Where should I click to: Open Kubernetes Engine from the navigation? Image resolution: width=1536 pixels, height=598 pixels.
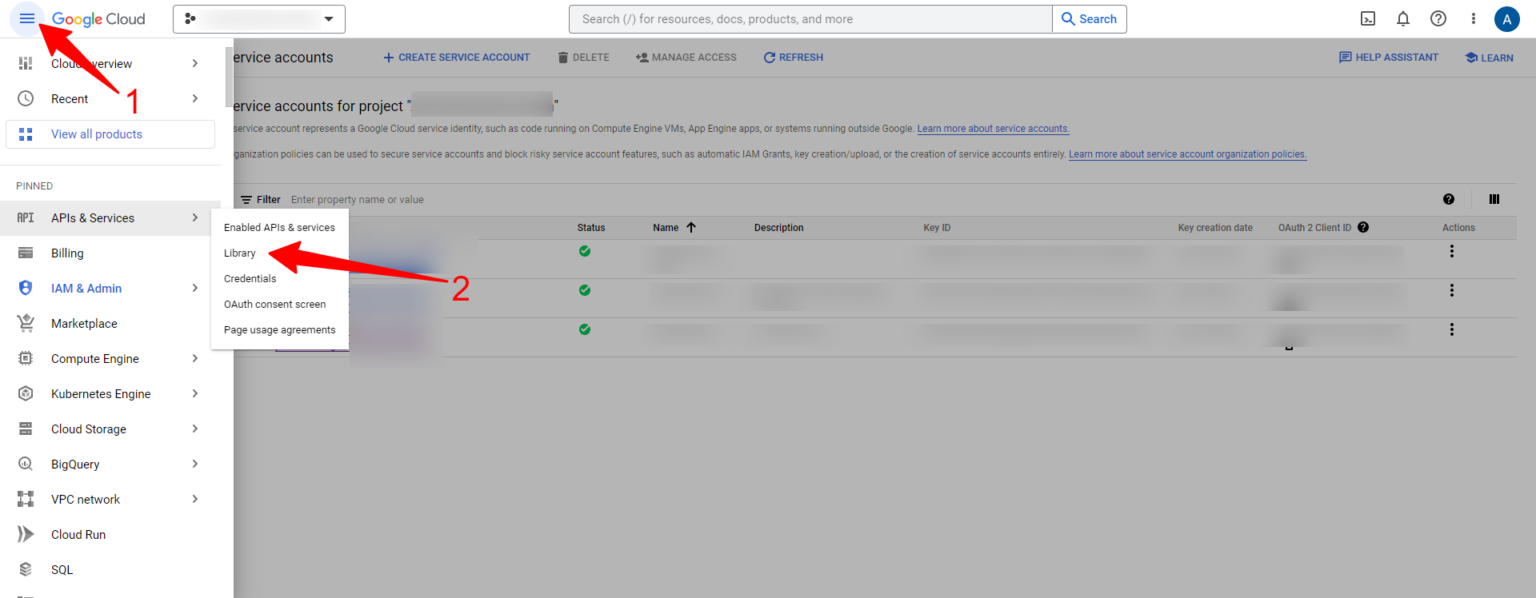pyautogui.click(x=102, y=393)
